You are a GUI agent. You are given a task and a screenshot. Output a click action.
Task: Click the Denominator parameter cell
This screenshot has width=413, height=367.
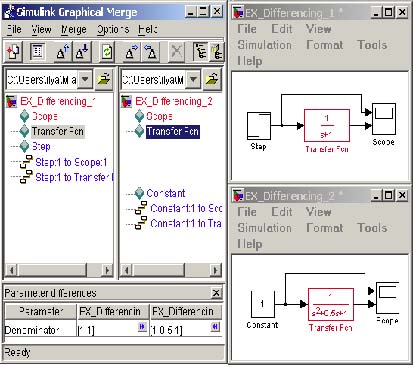(40, 330)
